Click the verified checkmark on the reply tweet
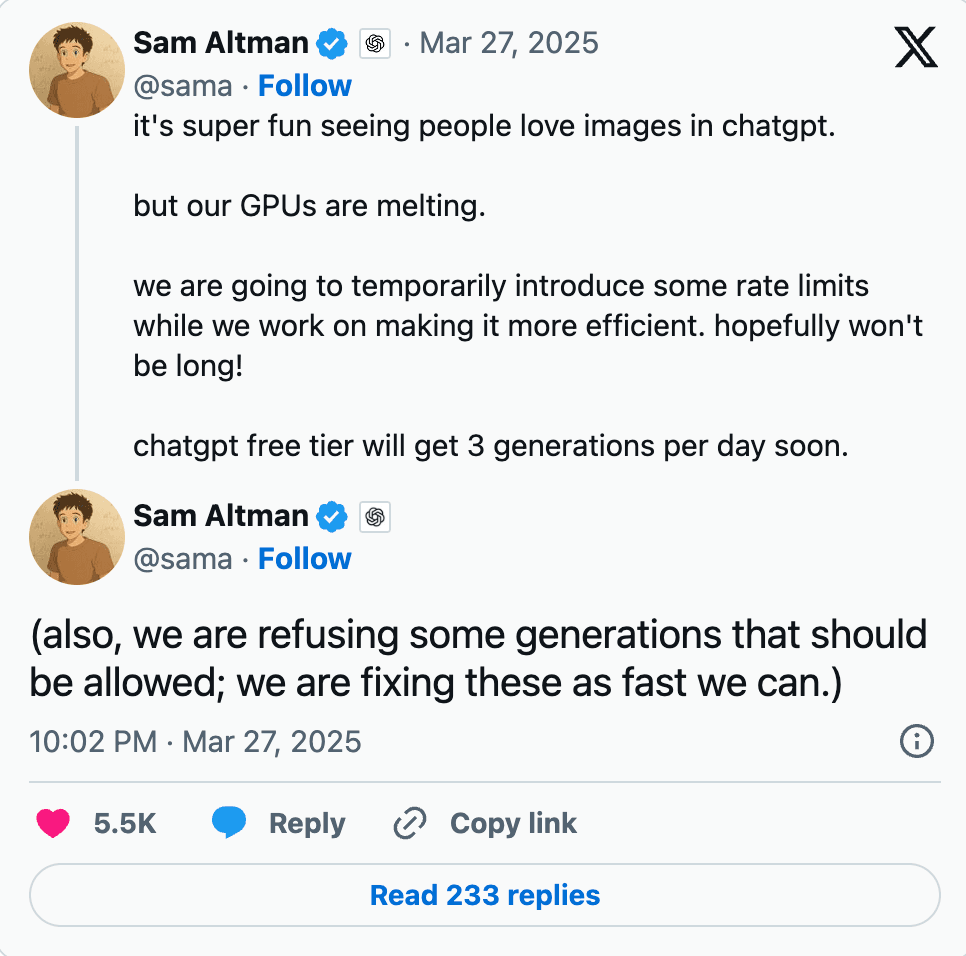This screenshot has height=956, width=966. tap(332, 516)
